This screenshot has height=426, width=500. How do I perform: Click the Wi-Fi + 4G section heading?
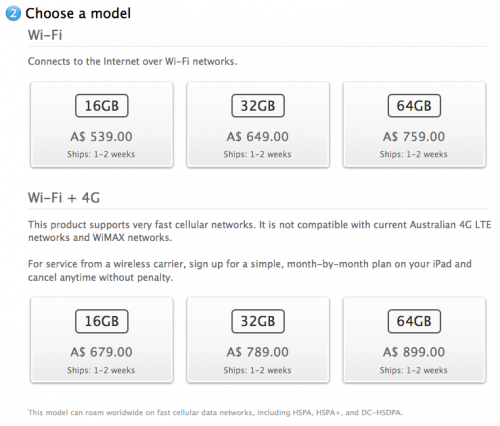point(64,198)
